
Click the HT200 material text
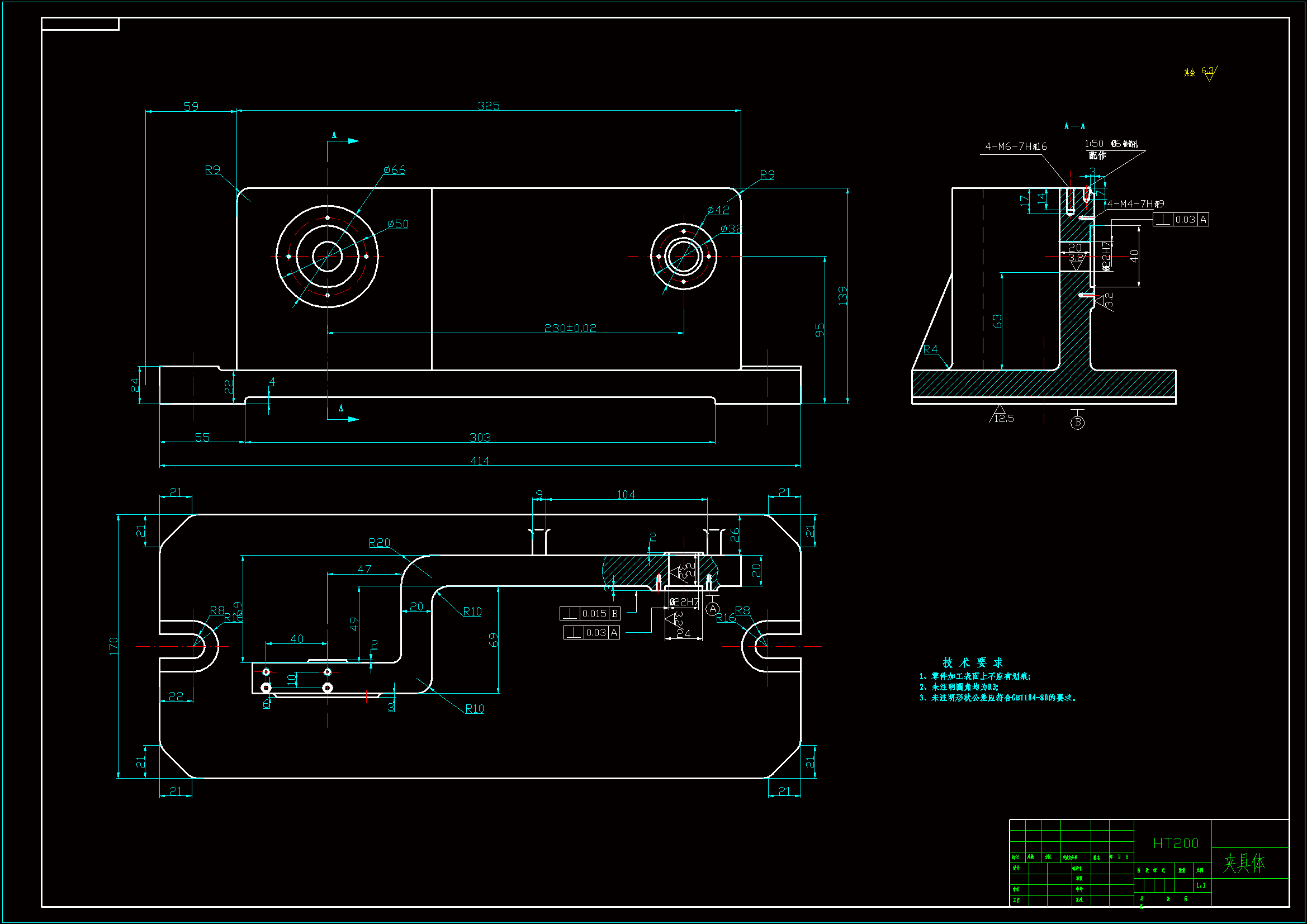pos(1176,843)
